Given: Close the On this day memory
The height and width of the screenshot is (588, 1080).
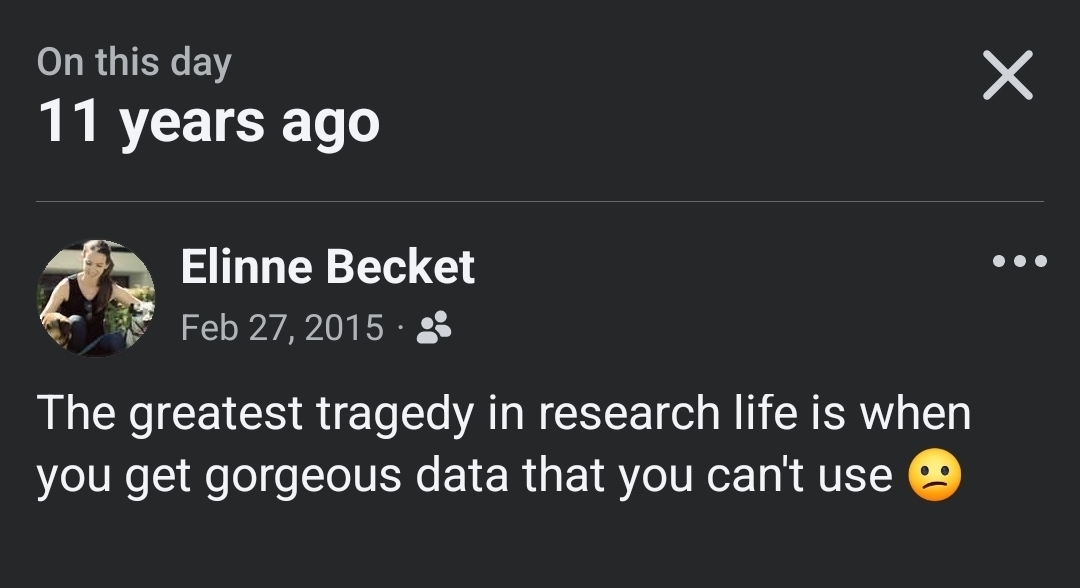Looking at the screenshot, I should coord(1007,76).
